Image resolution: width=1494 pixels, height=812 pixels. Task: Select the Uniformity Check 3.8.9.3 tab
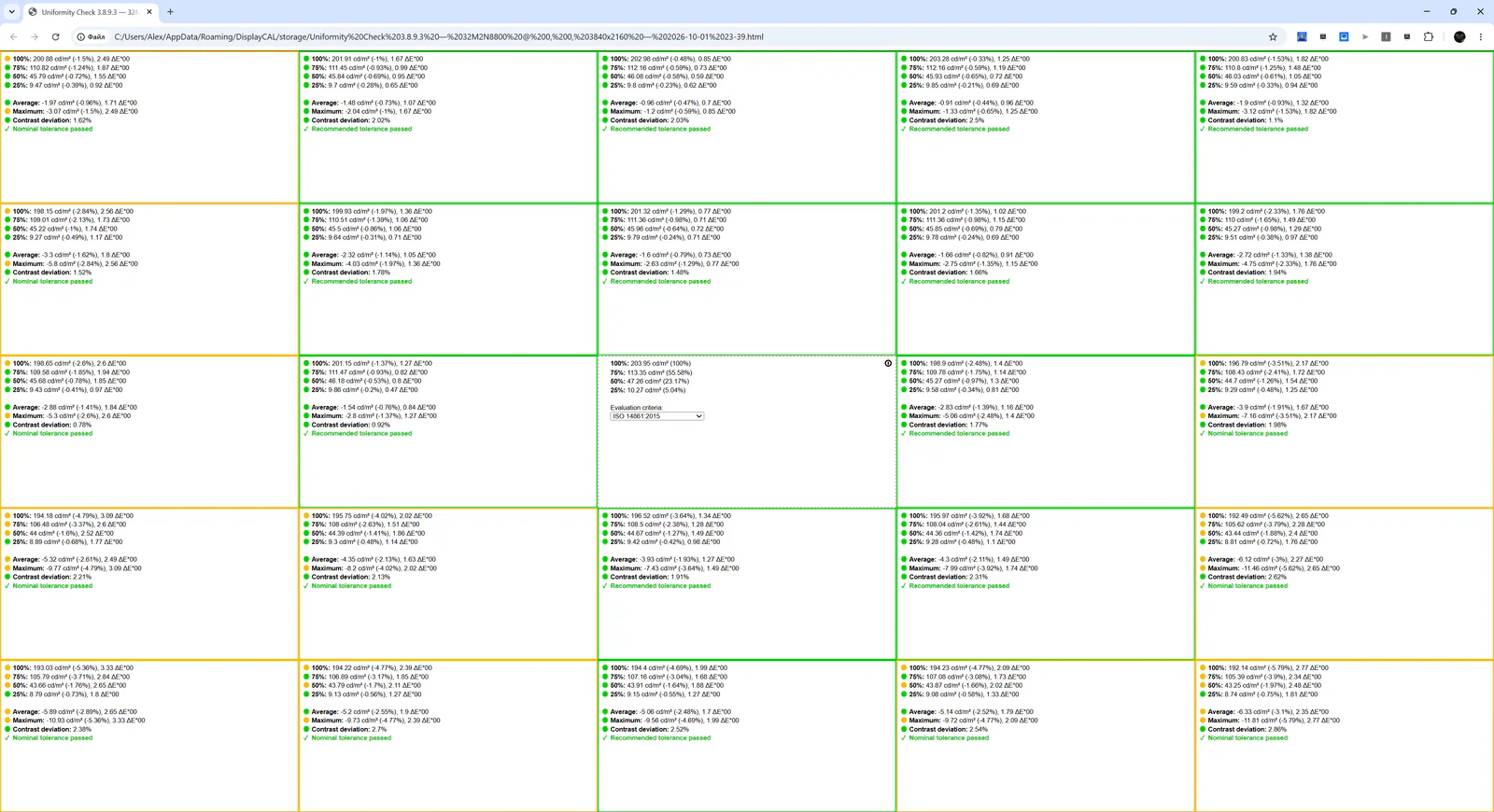coord(90,12)
